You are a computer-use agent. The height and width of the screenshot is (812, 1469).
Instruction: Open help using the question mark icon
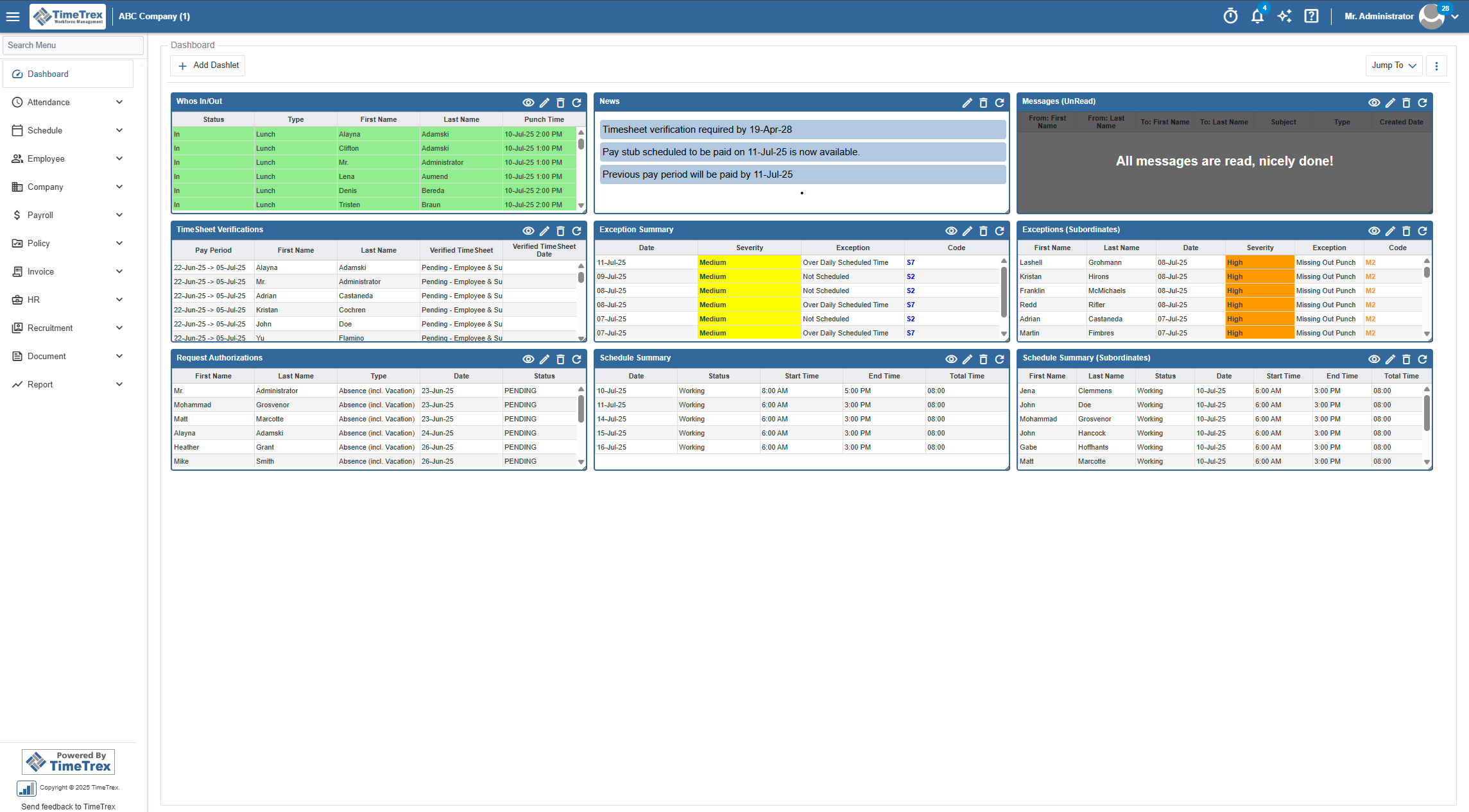tap(1311, 15)
